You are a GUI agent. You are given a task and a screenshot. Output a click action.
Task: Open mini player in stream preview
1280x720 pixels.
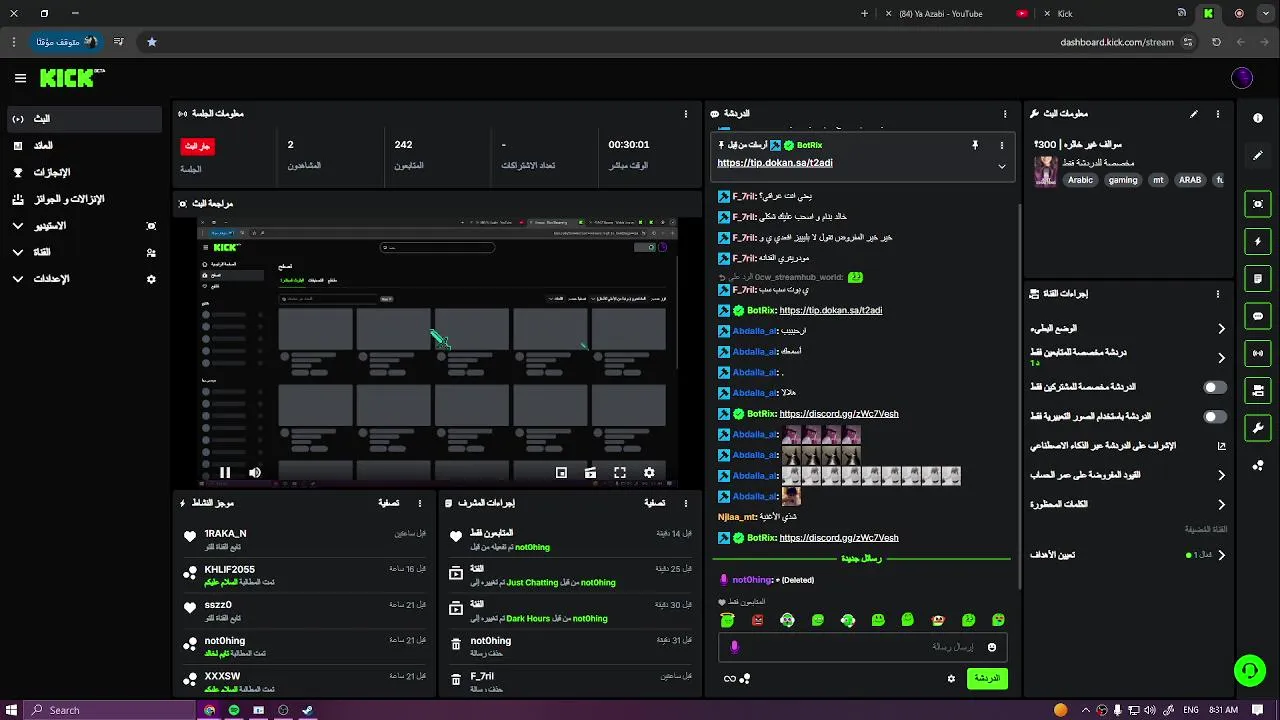pos(561,473)
